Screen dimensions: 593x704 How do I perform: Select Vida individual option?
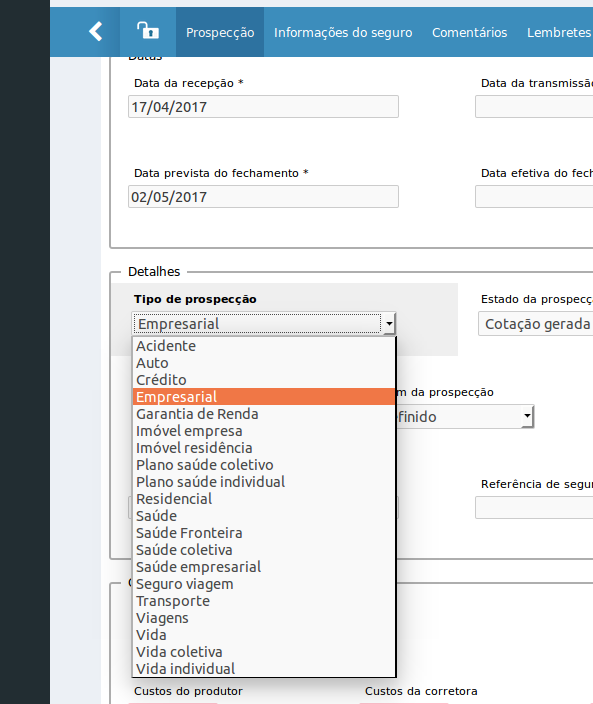264,669
